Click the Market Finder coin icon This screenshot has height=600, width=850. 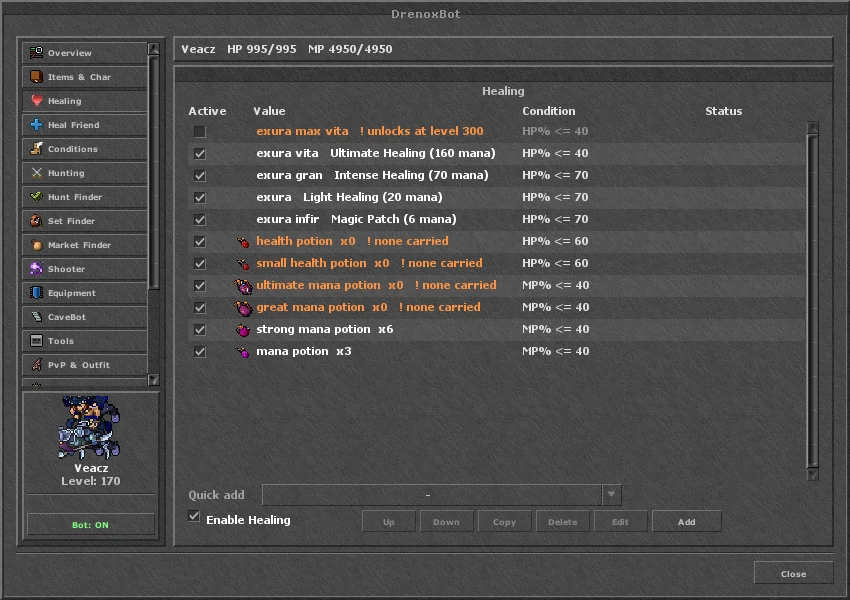[36, 244]
